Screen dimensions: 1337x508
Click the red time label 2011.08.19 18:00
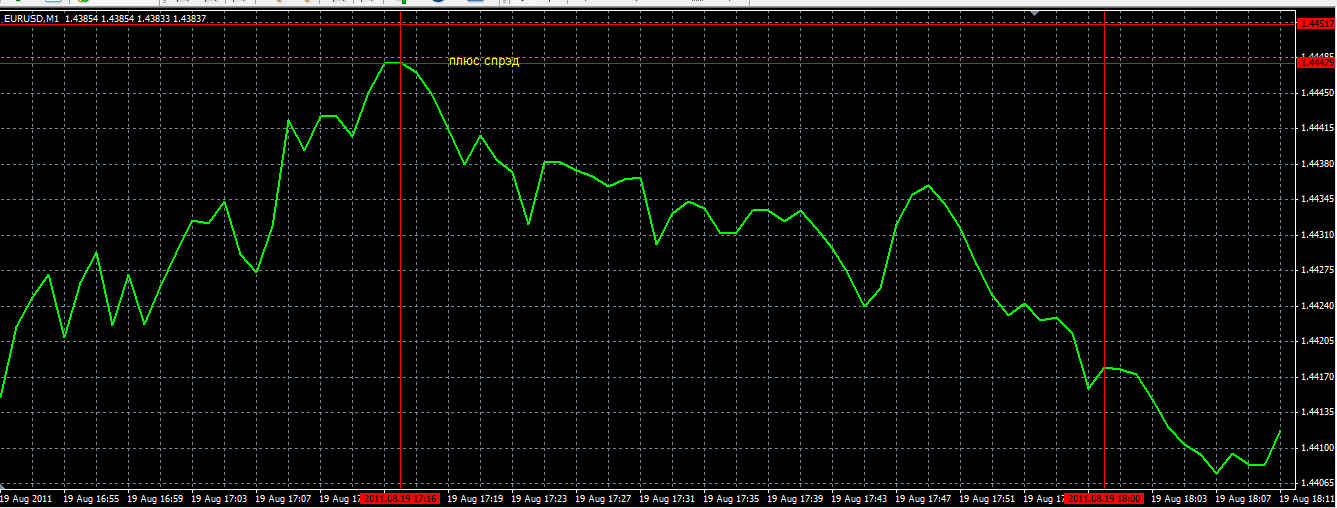[x=1105, y=497]
